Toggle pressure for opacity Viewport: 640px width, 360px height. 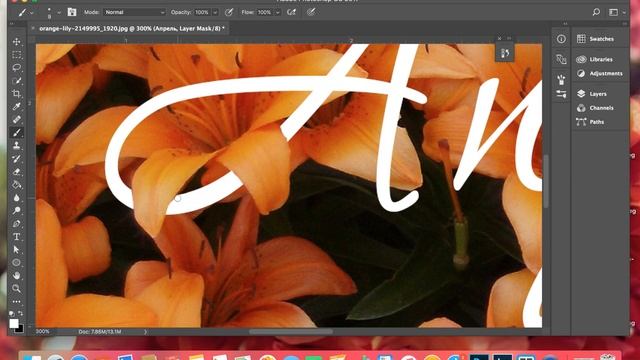[x=229, y=12]
